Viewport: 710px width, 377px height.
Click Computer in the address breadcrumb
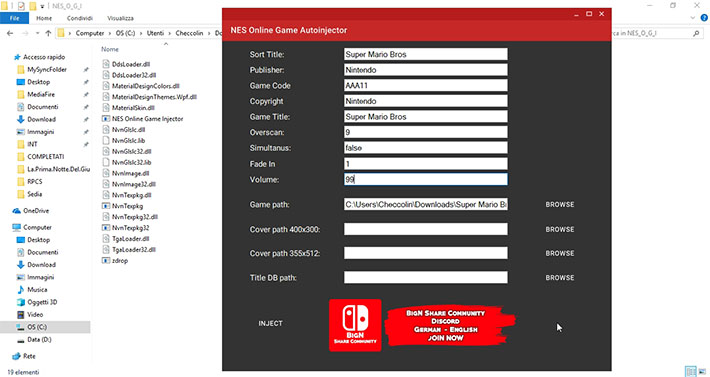click(x=90, y=33)
